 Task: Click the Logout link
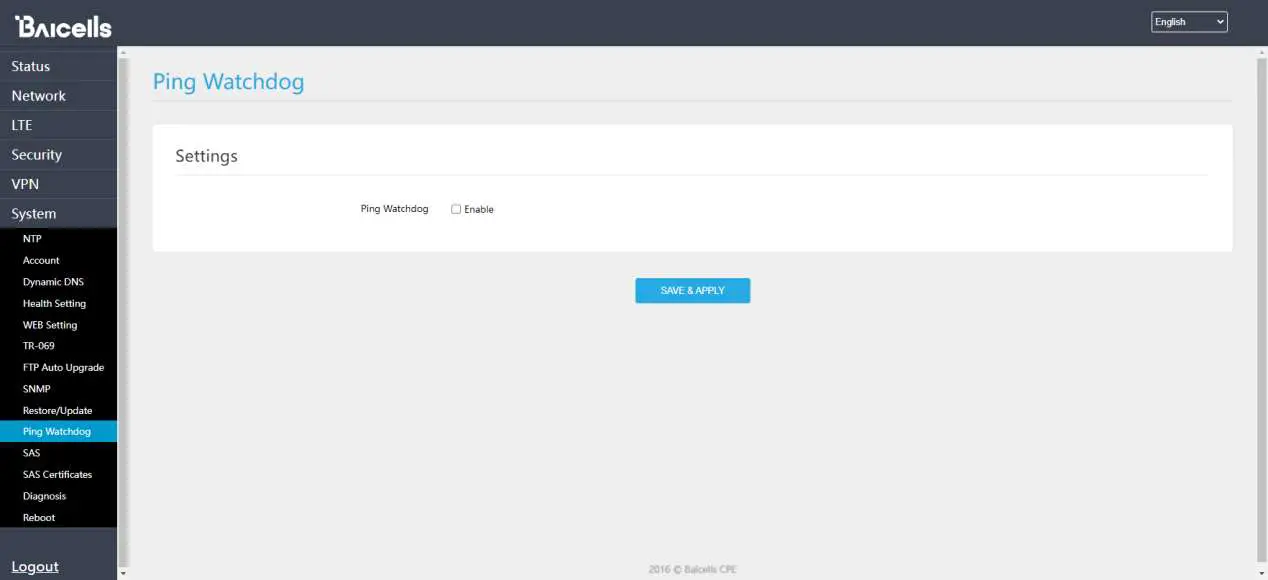coord(35,566)
